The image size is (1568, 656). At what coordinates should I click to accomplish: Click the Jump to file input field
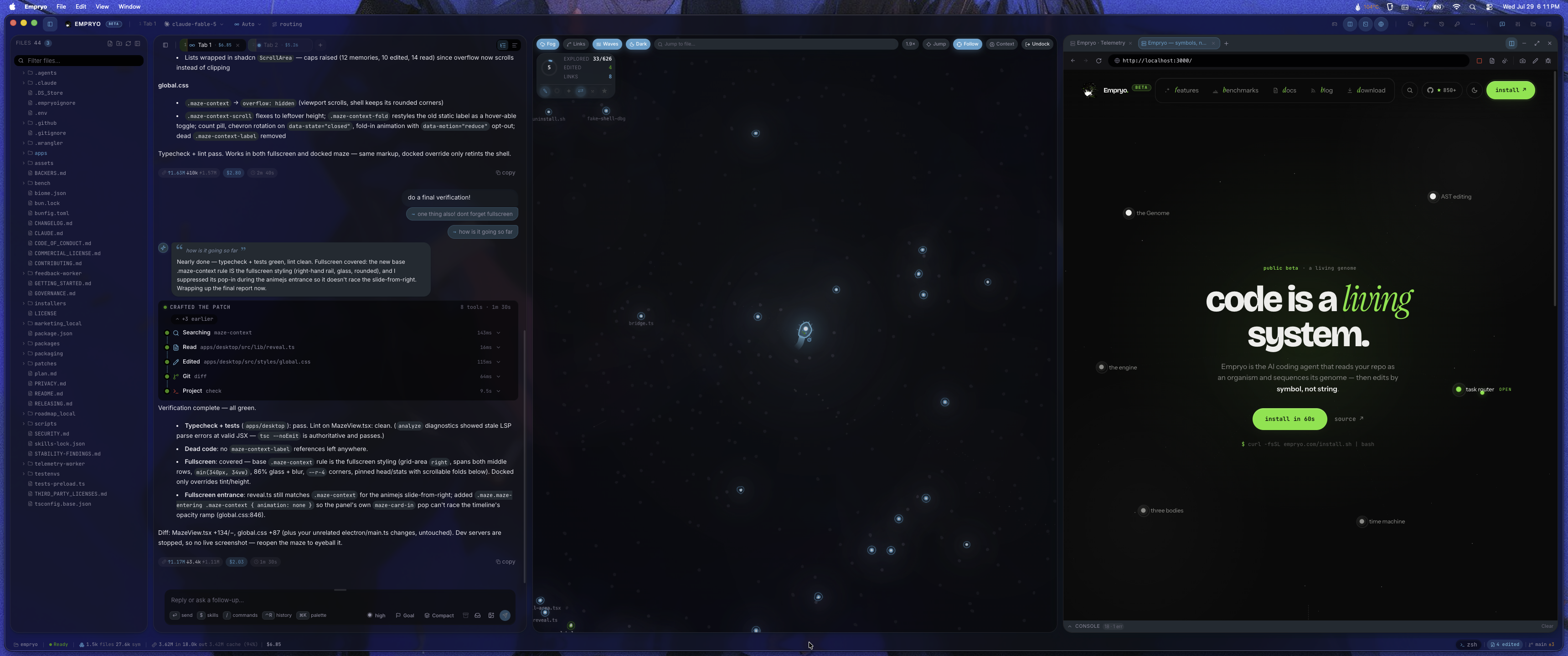tap(776, 45)
